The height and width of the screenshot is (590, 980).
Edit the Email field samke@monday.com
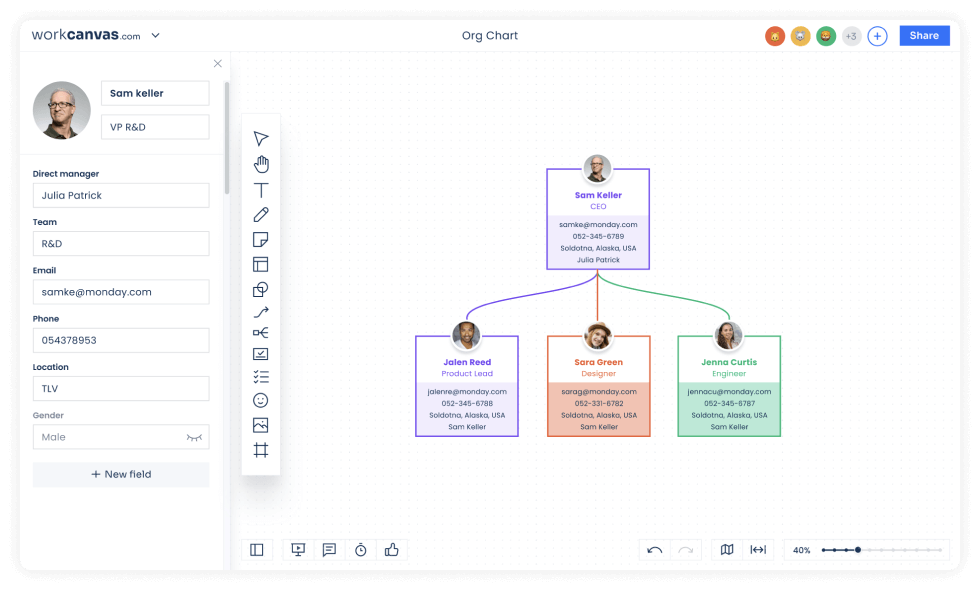pos(121,292)
